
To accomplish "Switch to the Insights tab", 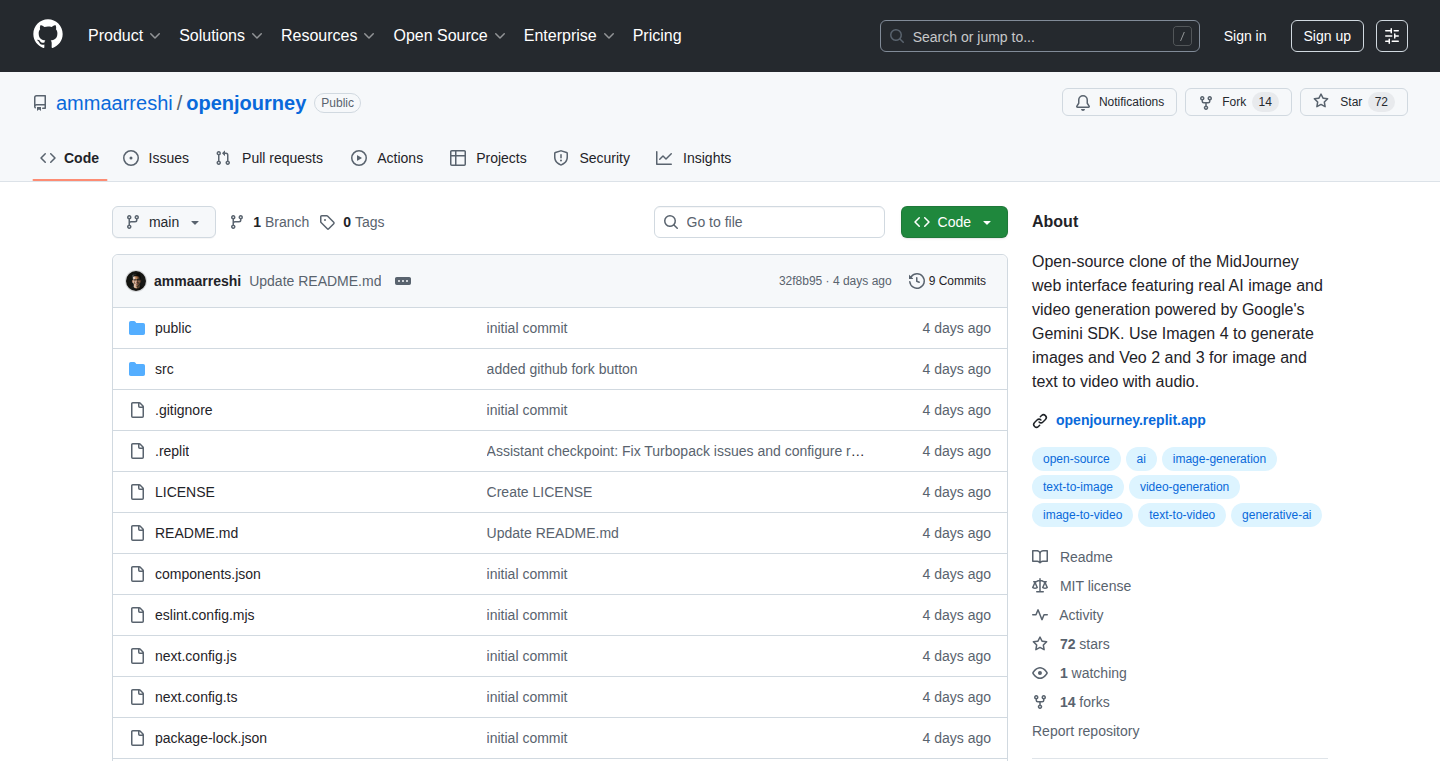I will click(x=694, y=158).
